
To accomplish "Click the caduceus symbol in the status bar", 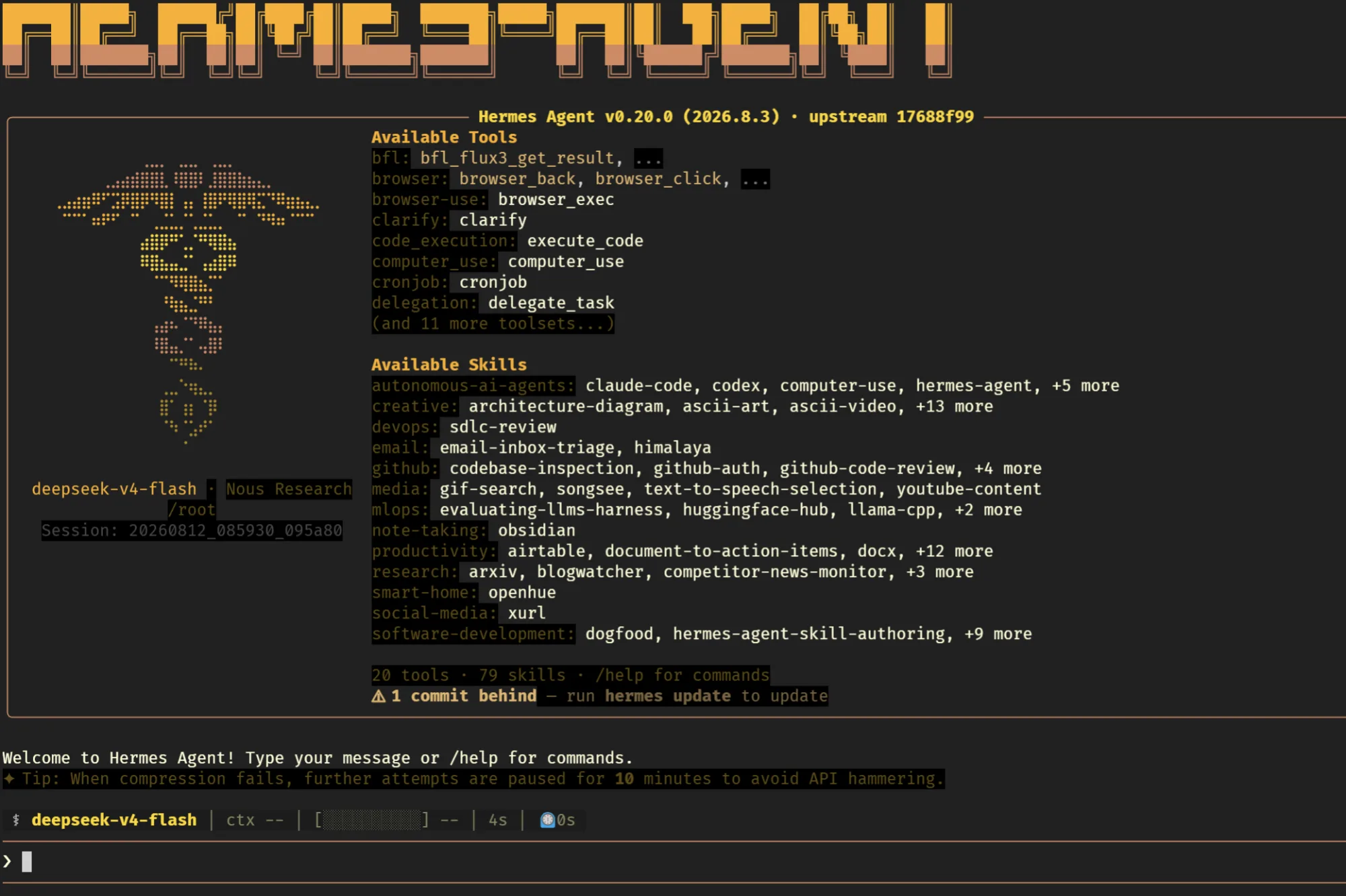I will click(x=16, y=820).
